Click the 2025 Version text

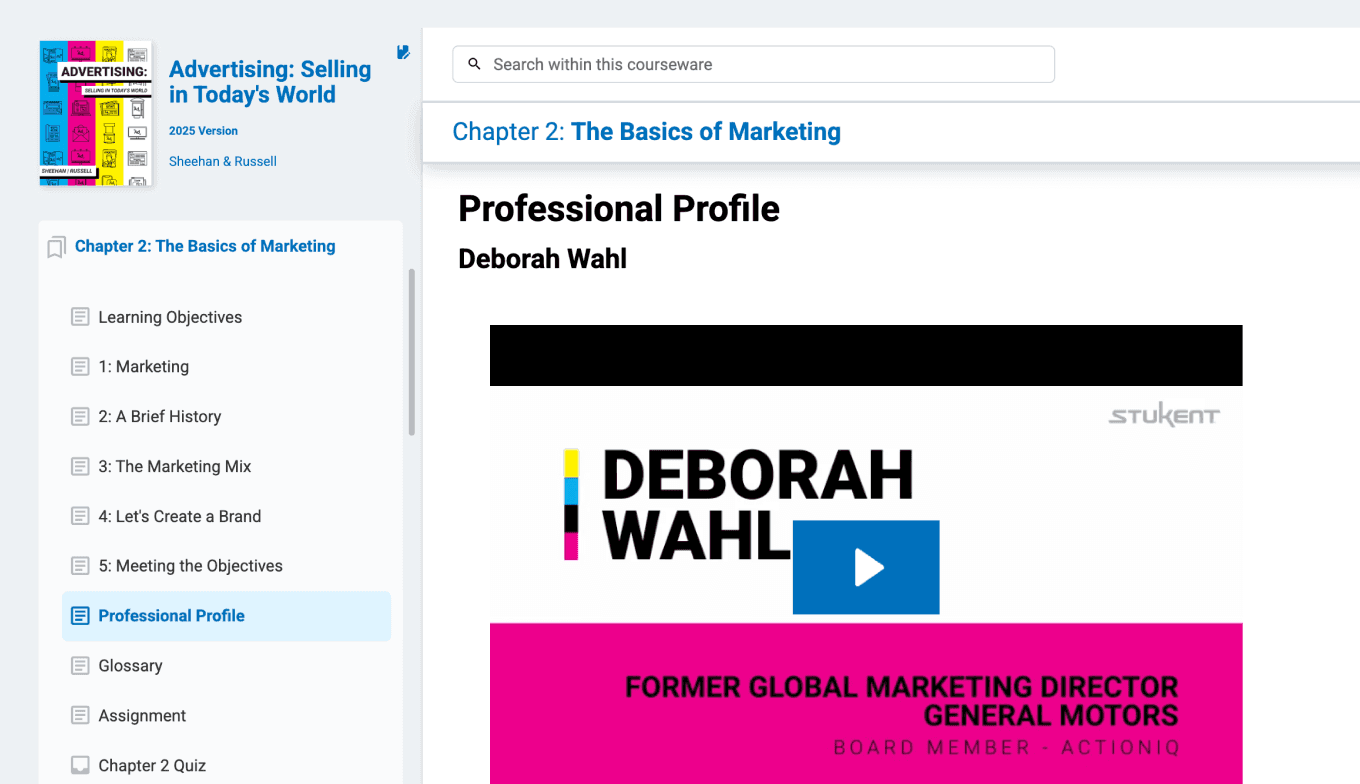pyautogui.click(x=203, y=131)
